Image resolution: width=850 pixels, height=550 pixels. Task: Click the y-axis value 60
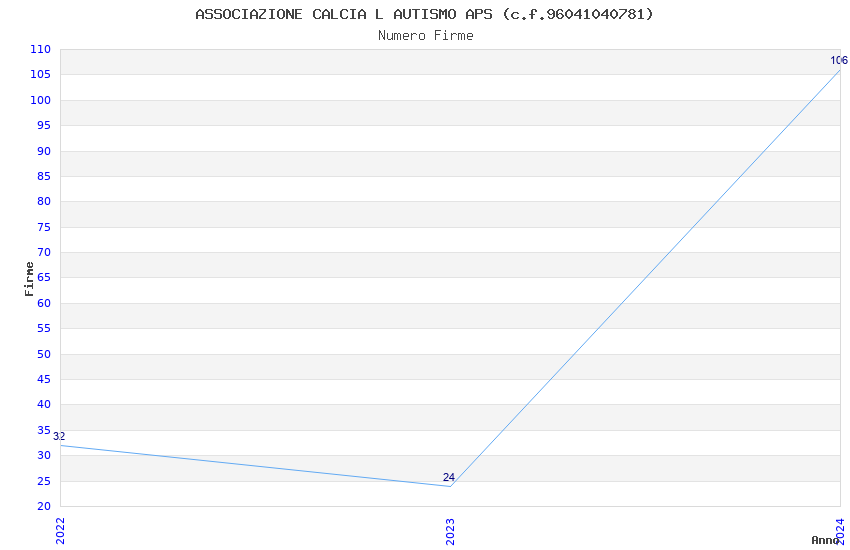click(x=44, y=303)
